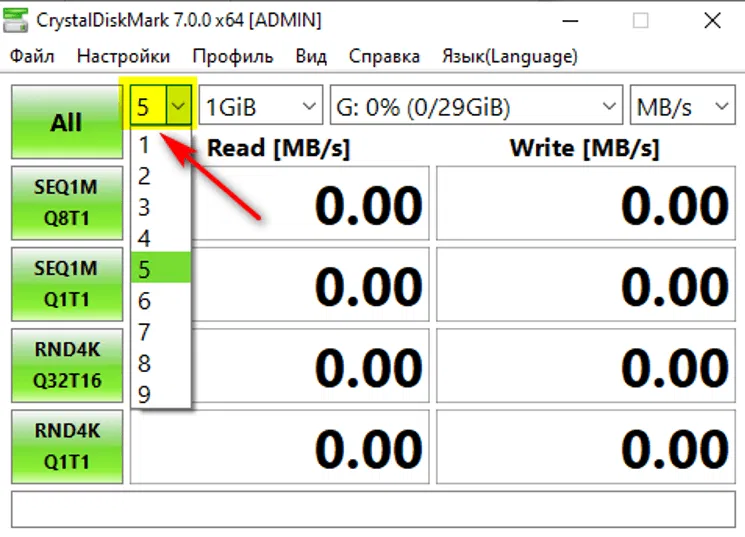Choose 7 in the test count list
The width and height of the screenshot is (745, 537).
coord(161,332)
